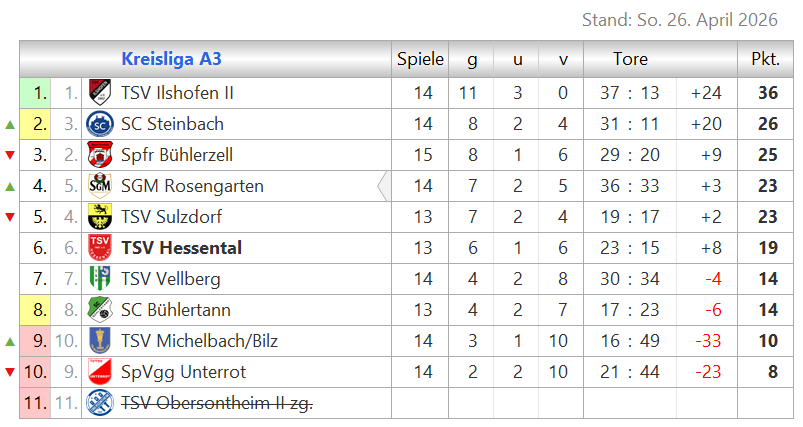Click the TSV Ilshofen II club logo
The image size is (803, 427).
99,93
